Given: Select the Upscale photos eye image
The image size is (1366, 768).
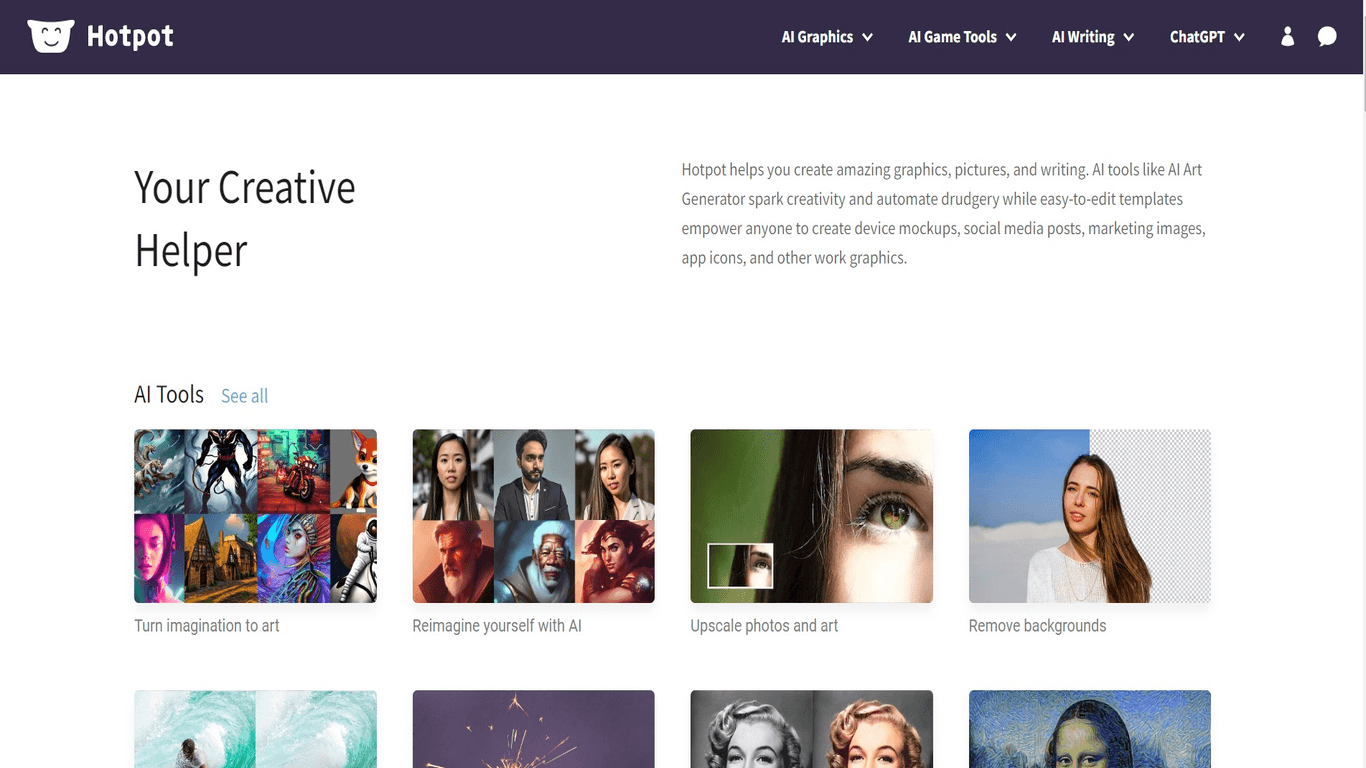Looking at the screenshot, I should click(811, 516).
